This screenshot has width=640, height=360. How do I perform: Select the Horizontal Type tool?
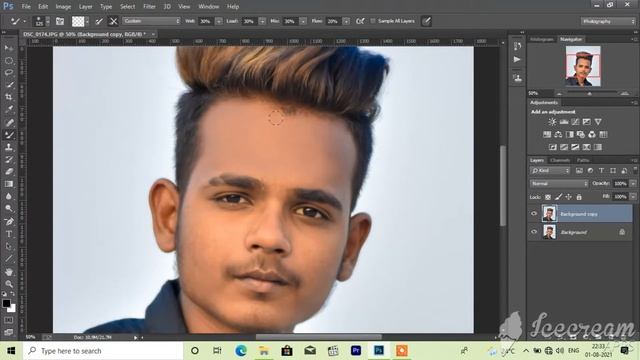point(9,234)
